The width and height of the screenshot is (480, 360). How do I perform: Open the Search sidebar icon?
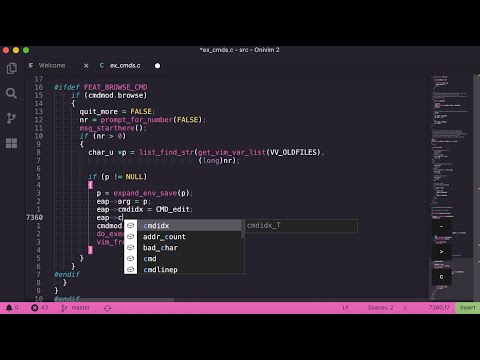click(11, 93)
